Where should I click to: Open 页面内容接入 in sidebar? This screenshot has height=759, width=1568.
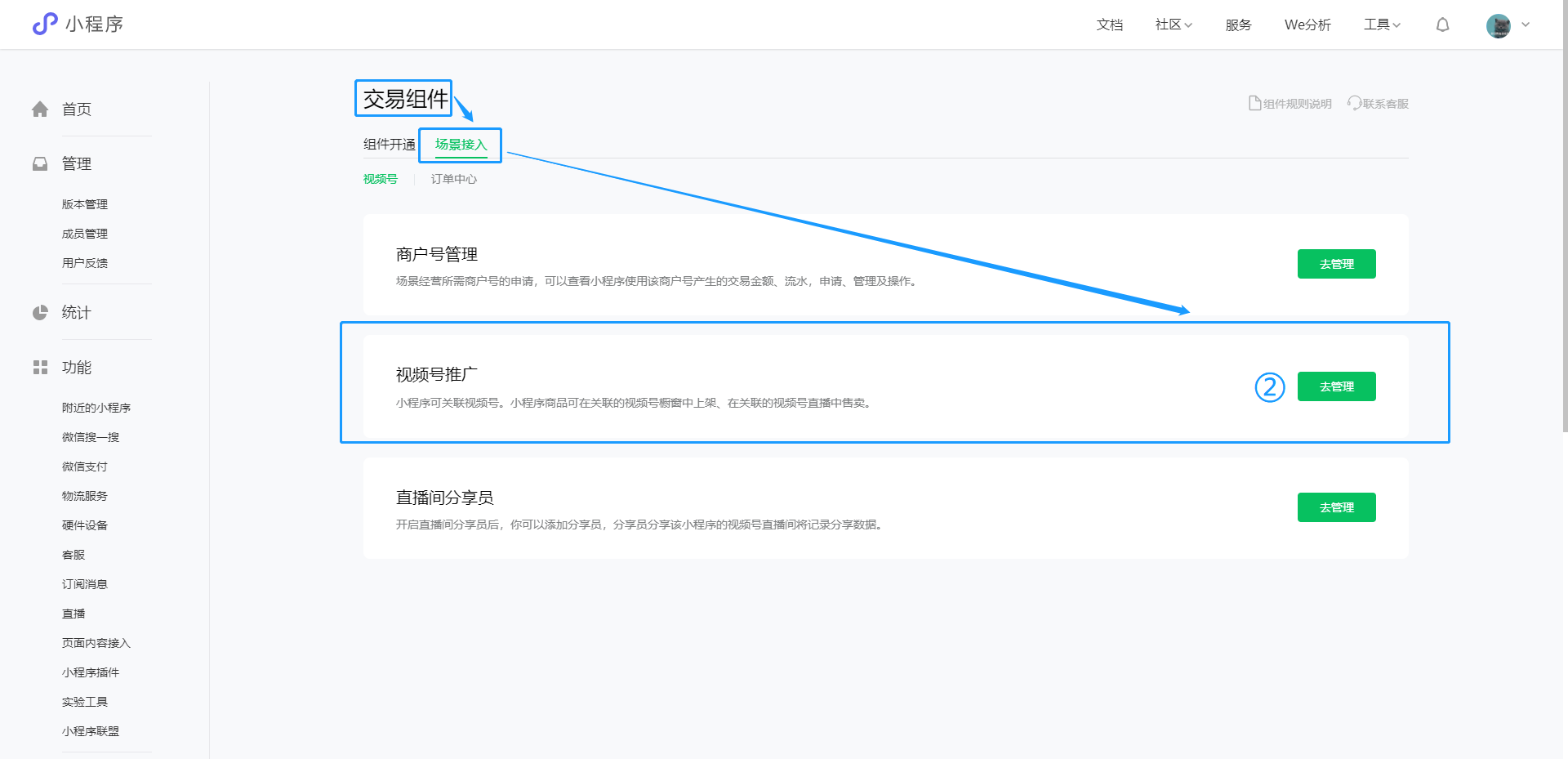pyautogui.click(x=96, y=643)
